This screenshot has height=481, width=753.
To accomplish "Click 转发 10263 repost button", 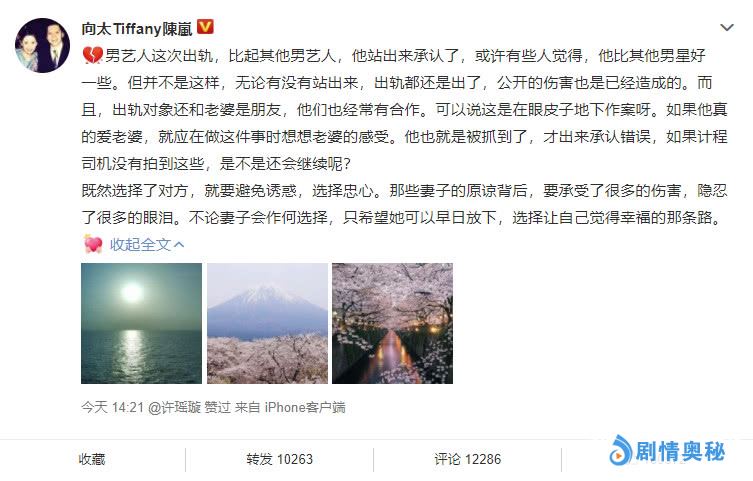I will (x=279, y=459).
